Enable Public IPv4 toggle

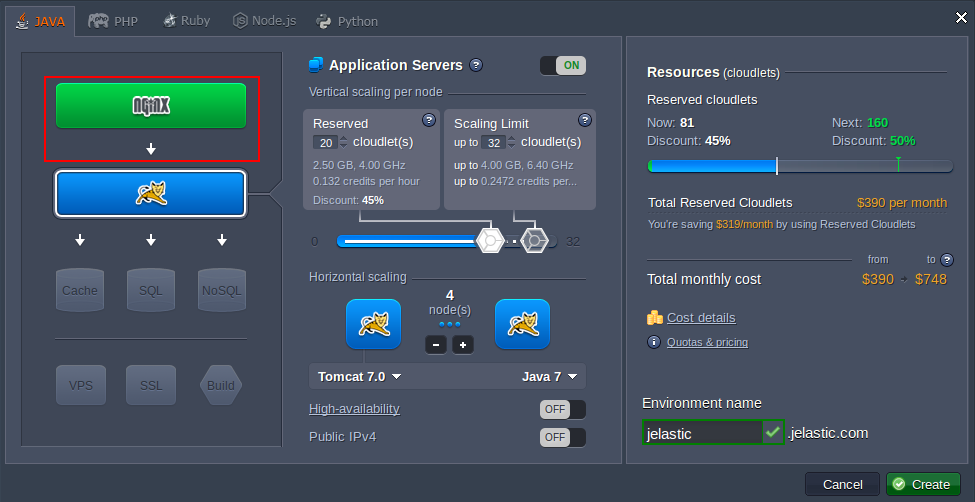coord(563,437)
